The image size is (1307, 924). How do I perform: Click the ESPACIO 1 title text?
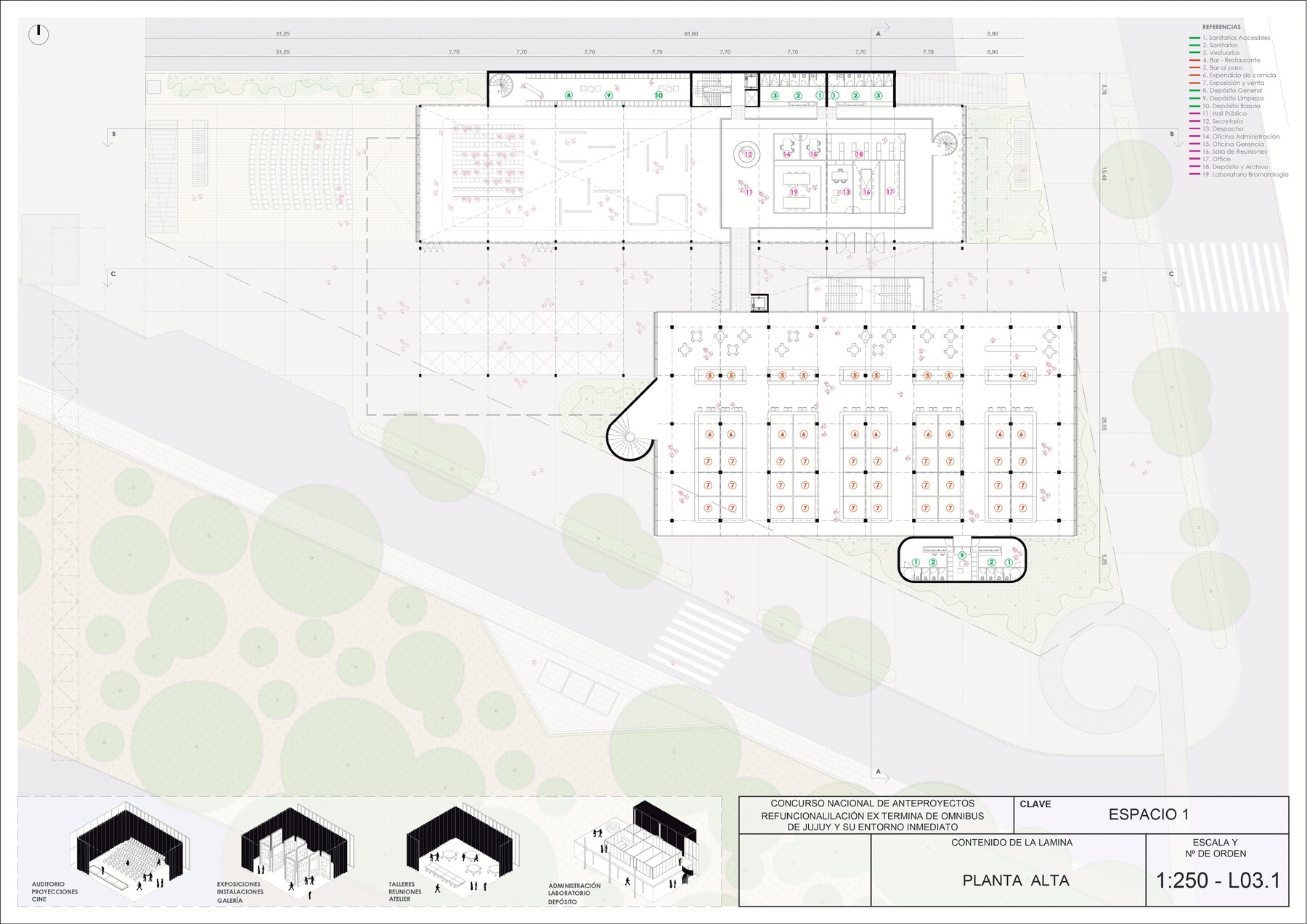pyautogui.click(x=1149, y=814)
